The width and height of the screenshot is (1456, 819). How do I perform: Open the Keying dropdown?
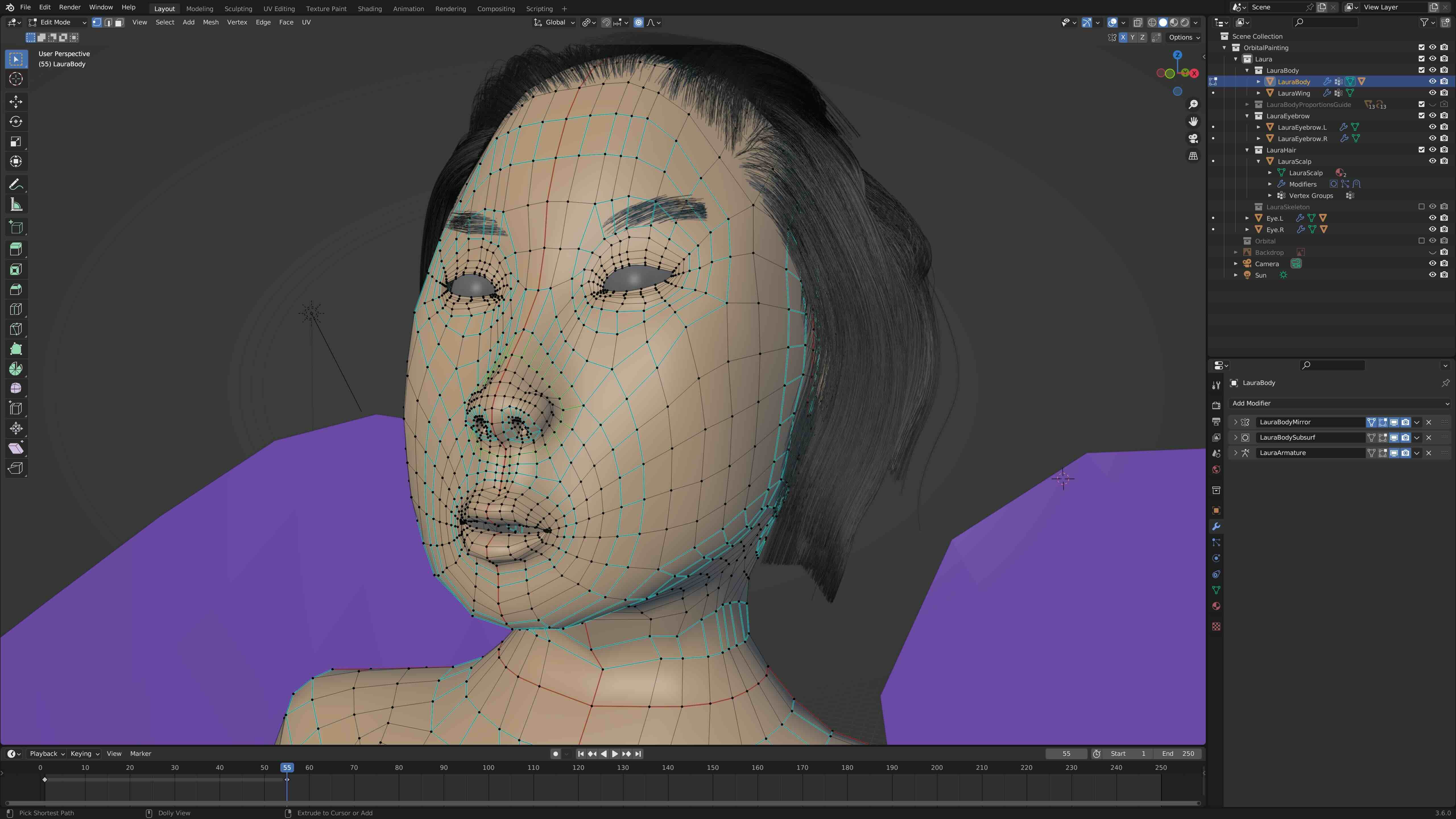coord(85,753)
